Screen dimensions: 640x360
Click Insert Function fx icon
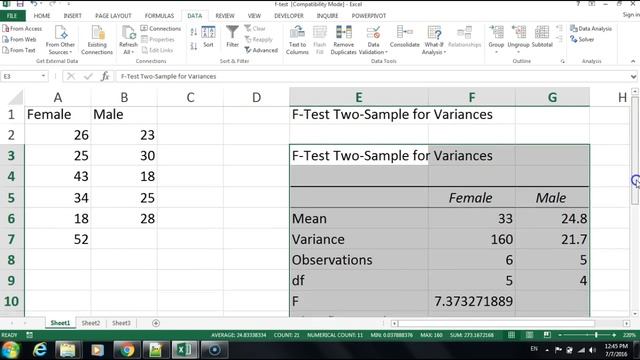[105, 76]
